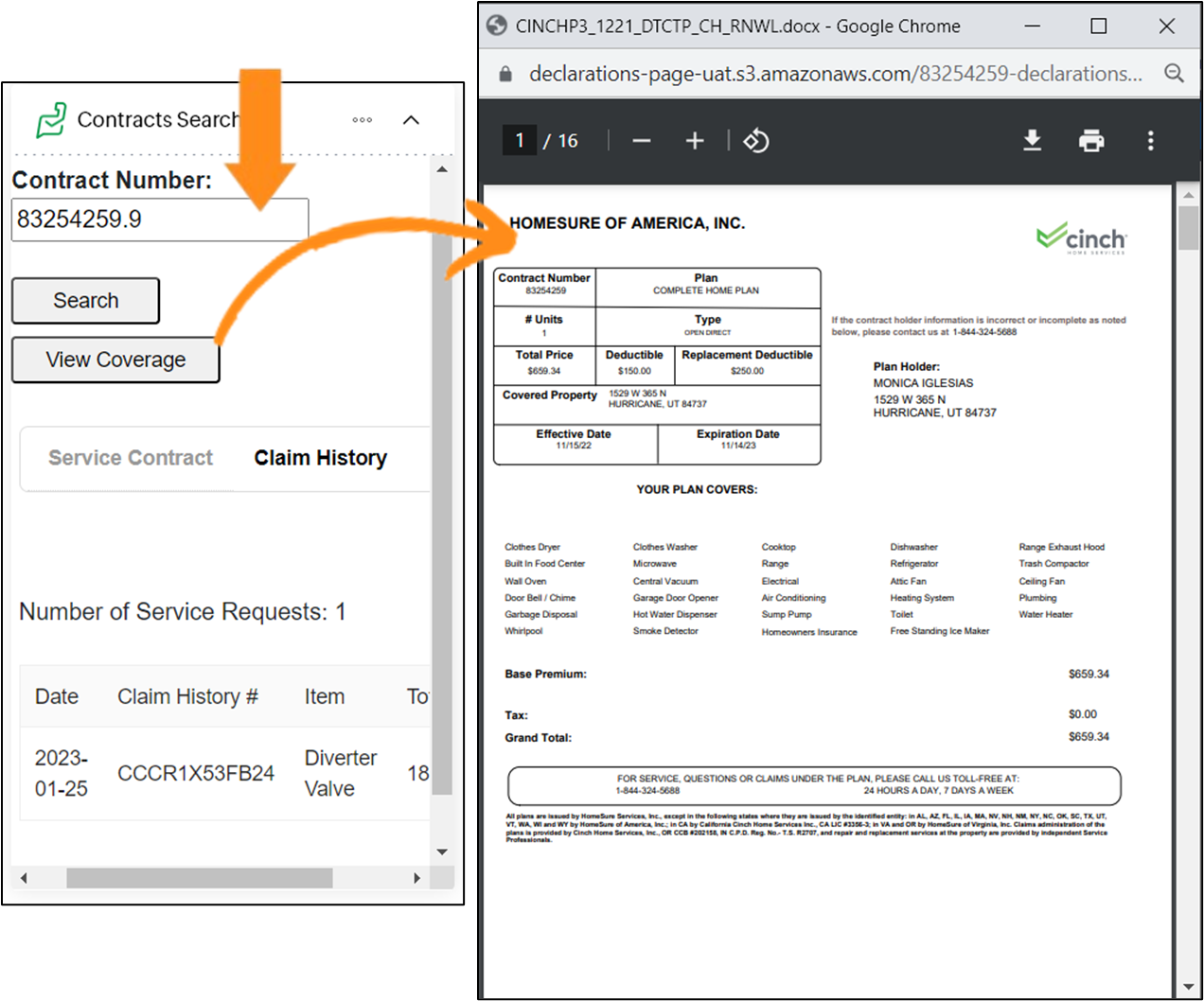The image size is (1204, 1001).
Task: Click the Item column header
Action: 325,696
